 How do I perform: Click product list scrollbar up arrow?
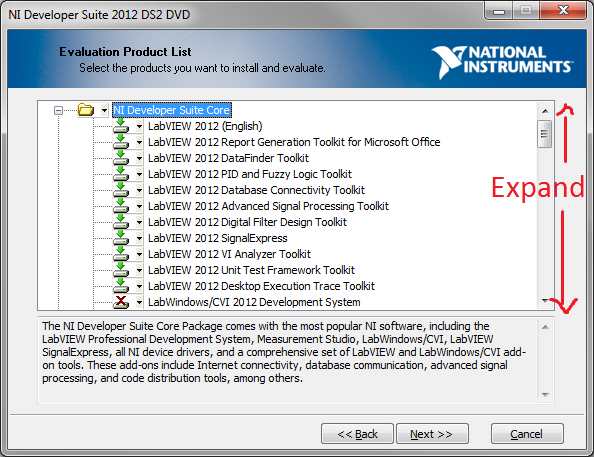pos(545,111)
